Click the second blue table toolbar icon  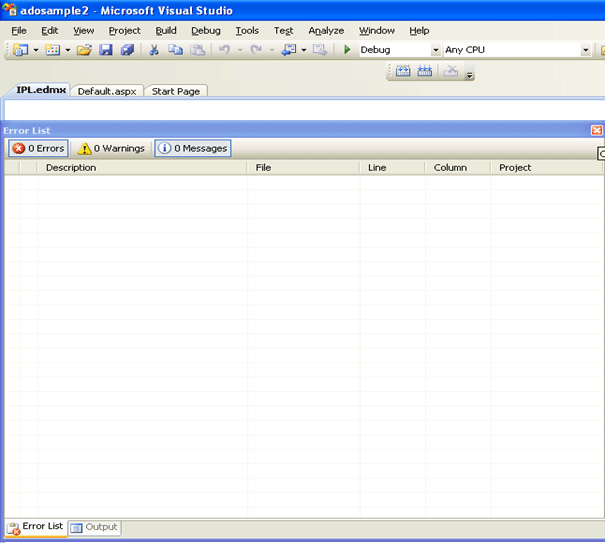(x=424, y=71)
